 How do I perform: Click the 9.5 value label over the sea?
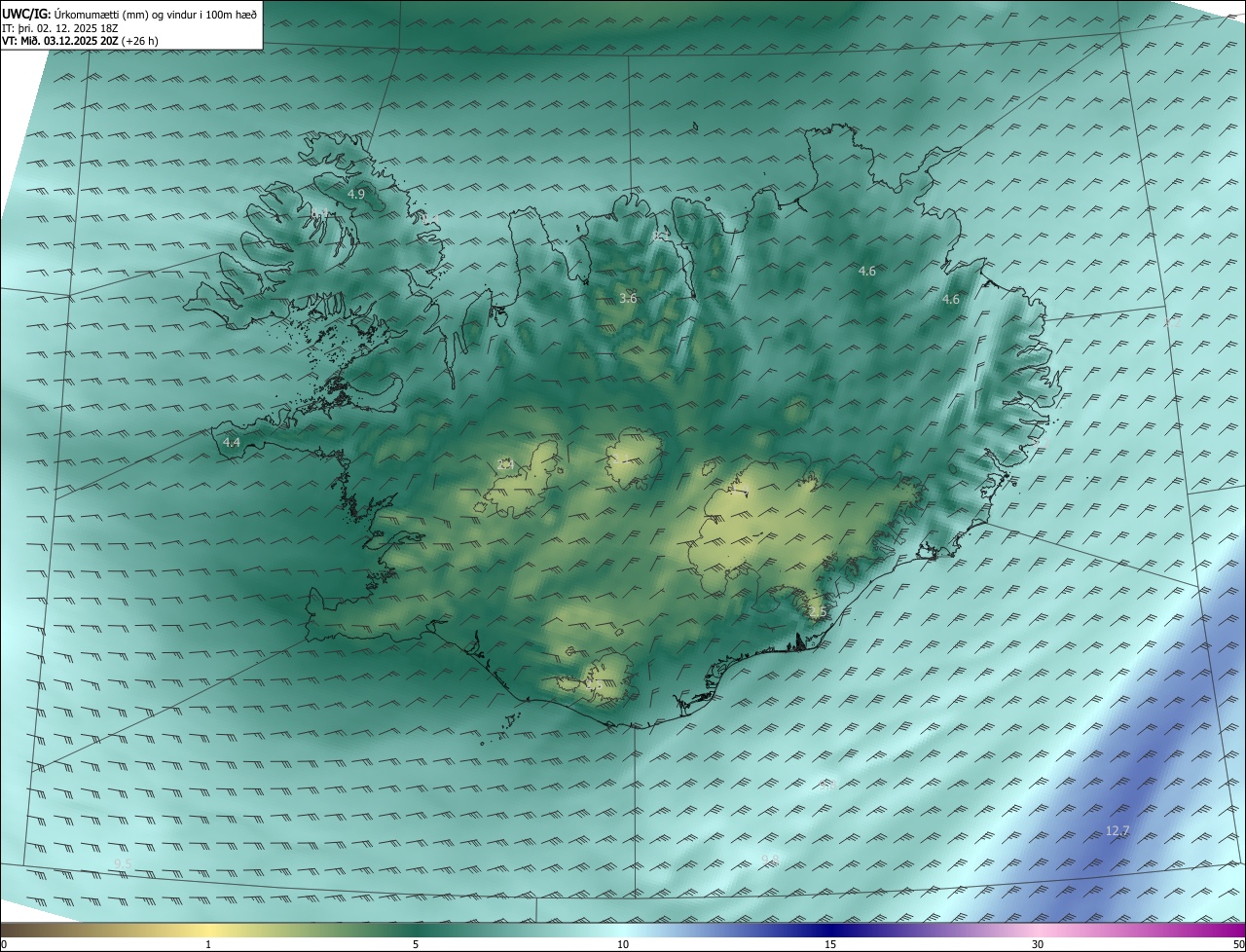point(123,863)
